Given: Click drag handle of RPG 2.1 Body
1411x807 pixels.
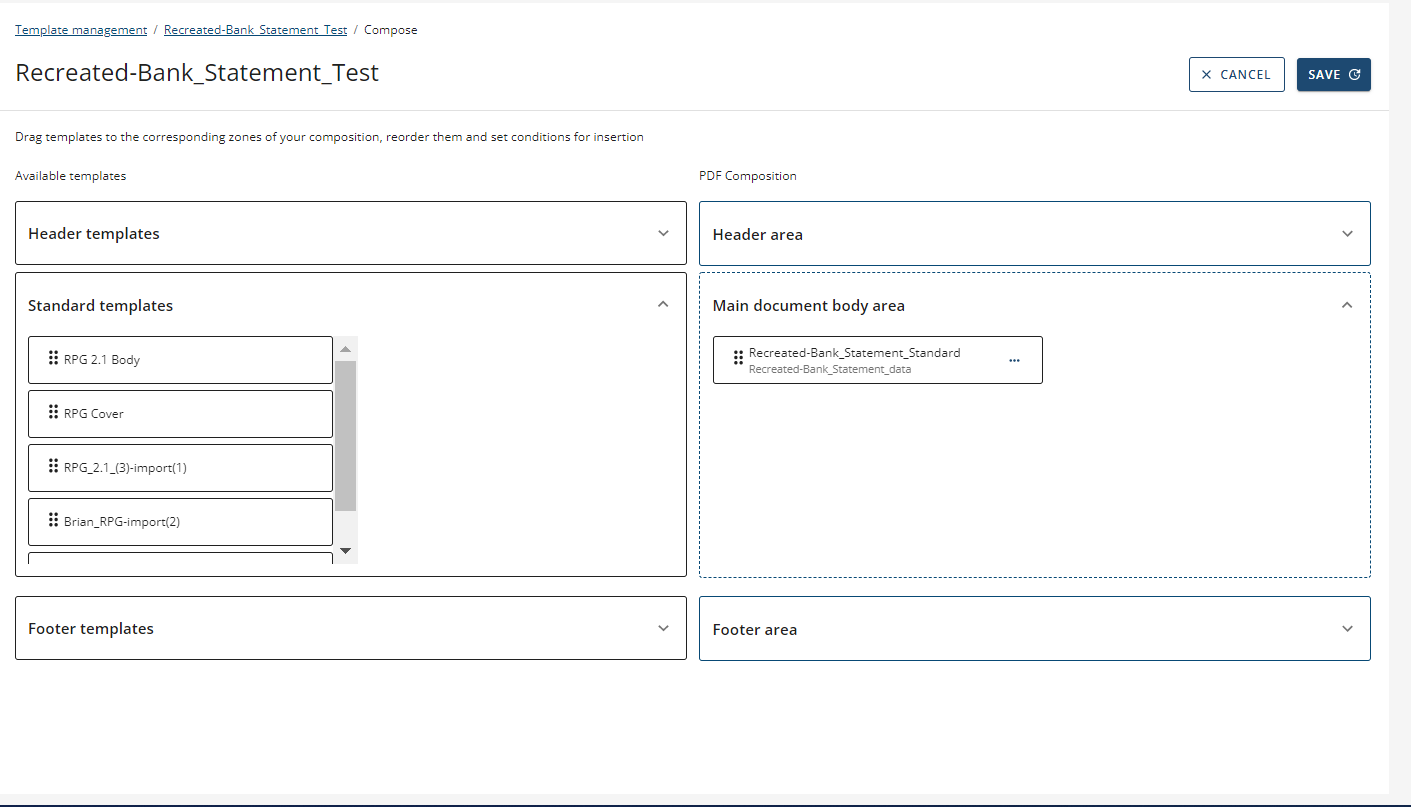Looking at the screenshot, I should (x=53, y=358).
